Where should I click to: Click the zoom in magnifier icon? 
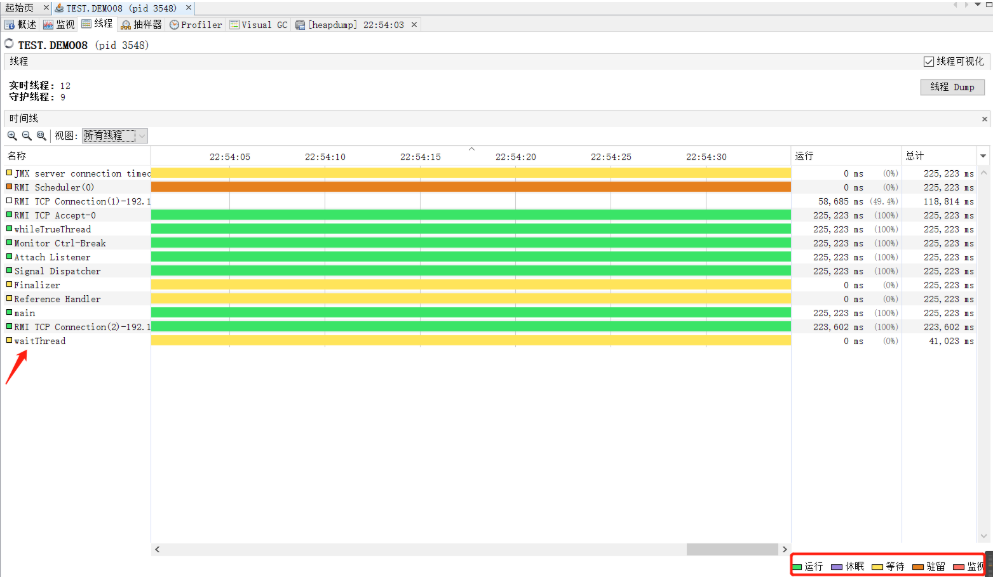pyautogui.click(x=12, y=136)
